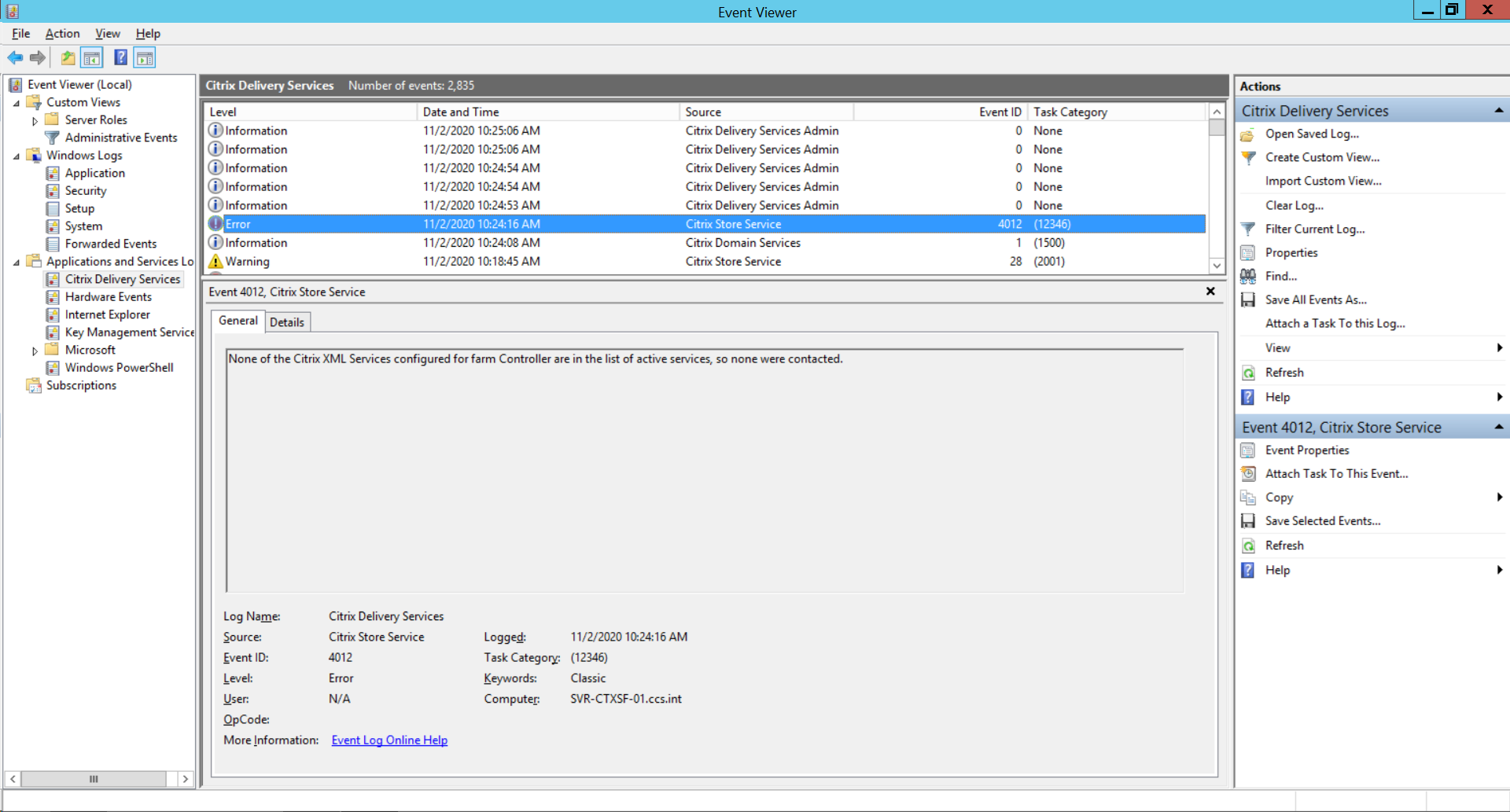This screenshot has height=812, width=1510.
Task: Open the File menu
Action: pyautogui.click(x=21, y=34)
